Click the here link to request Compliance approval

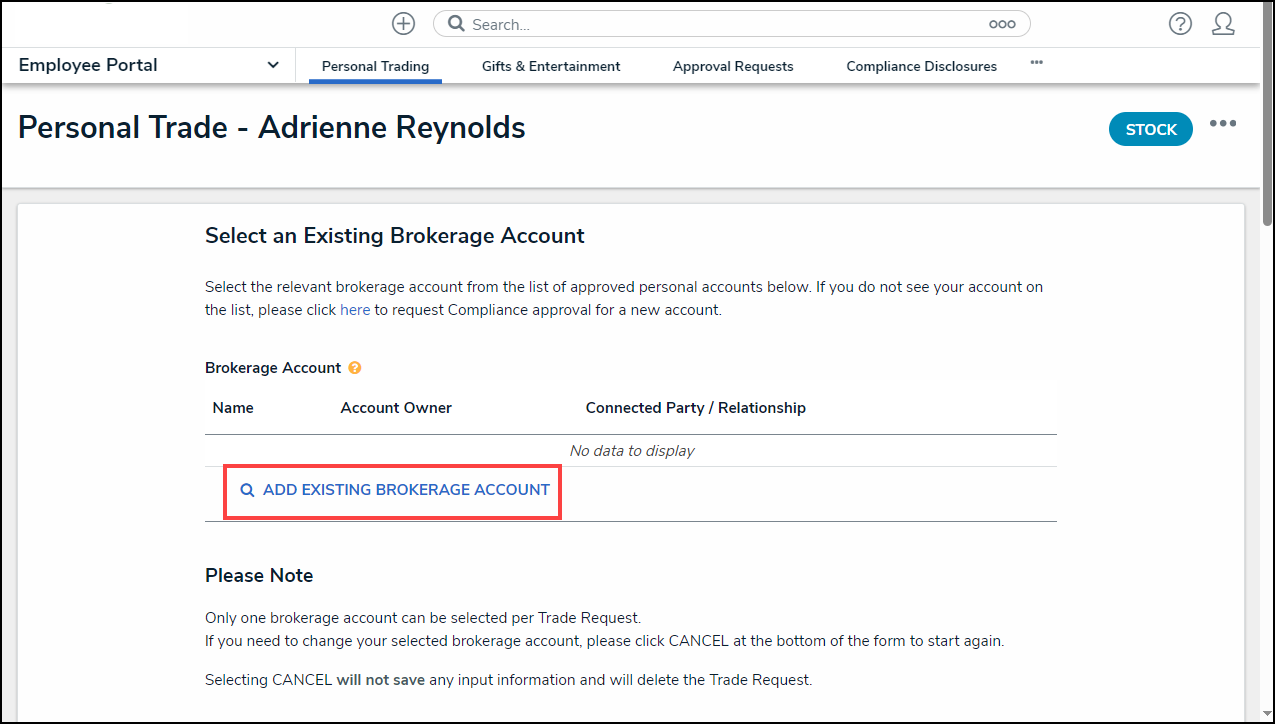point(355,309)
